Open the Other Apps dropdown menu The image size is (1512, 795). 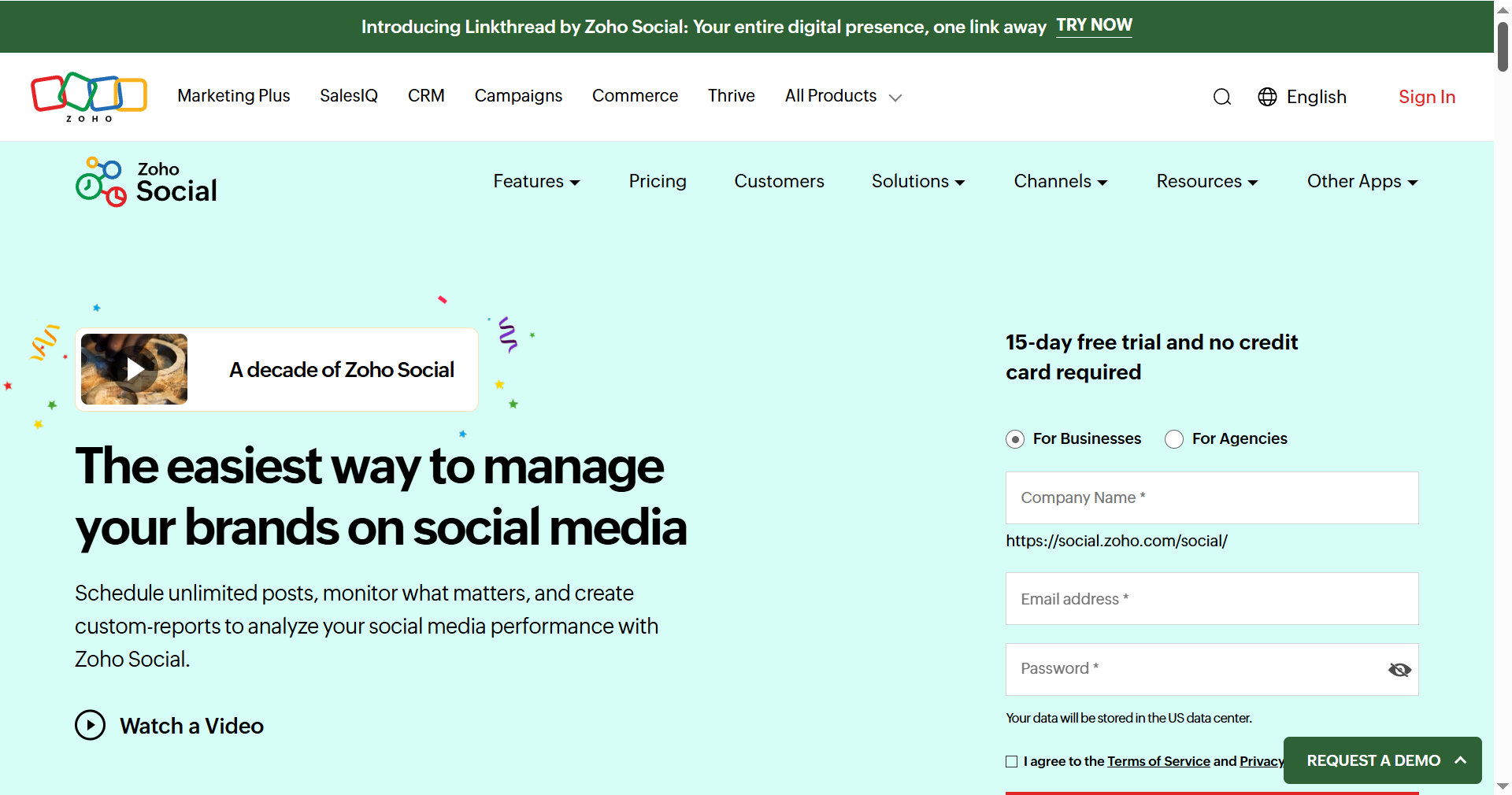point(1362,182)
